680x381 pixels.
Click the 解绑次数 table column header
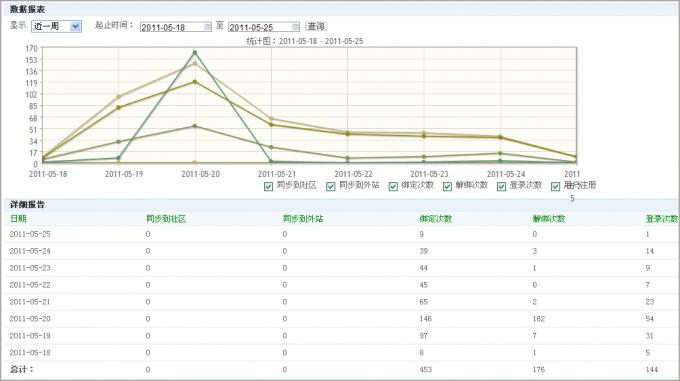(x=549, y=219)
